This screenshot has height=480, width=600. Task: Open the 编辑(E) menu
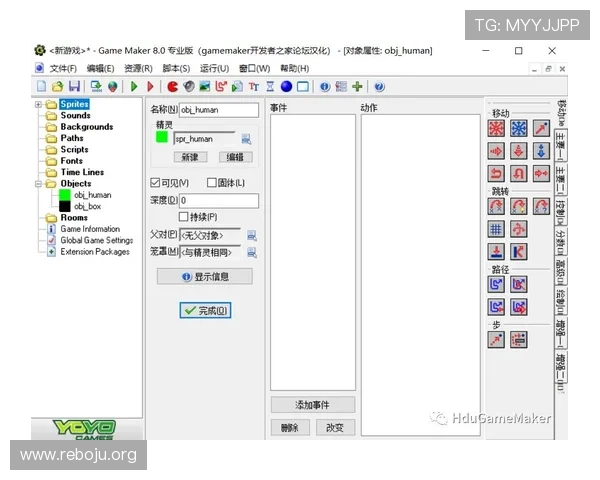tap(100, 69)
